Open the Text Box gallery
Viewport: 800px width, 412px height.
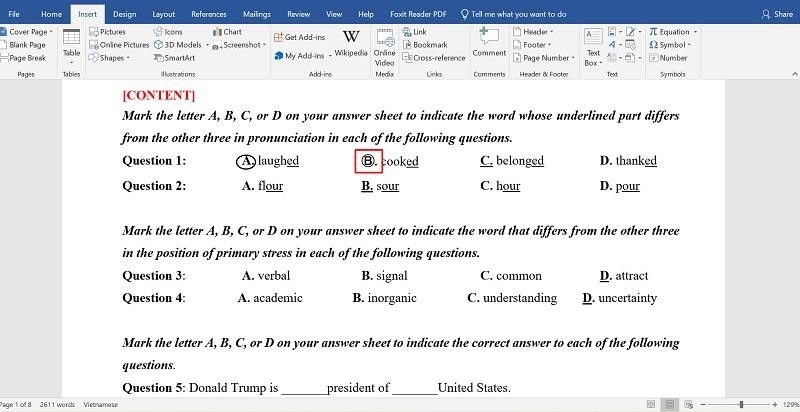coord(593,47)
